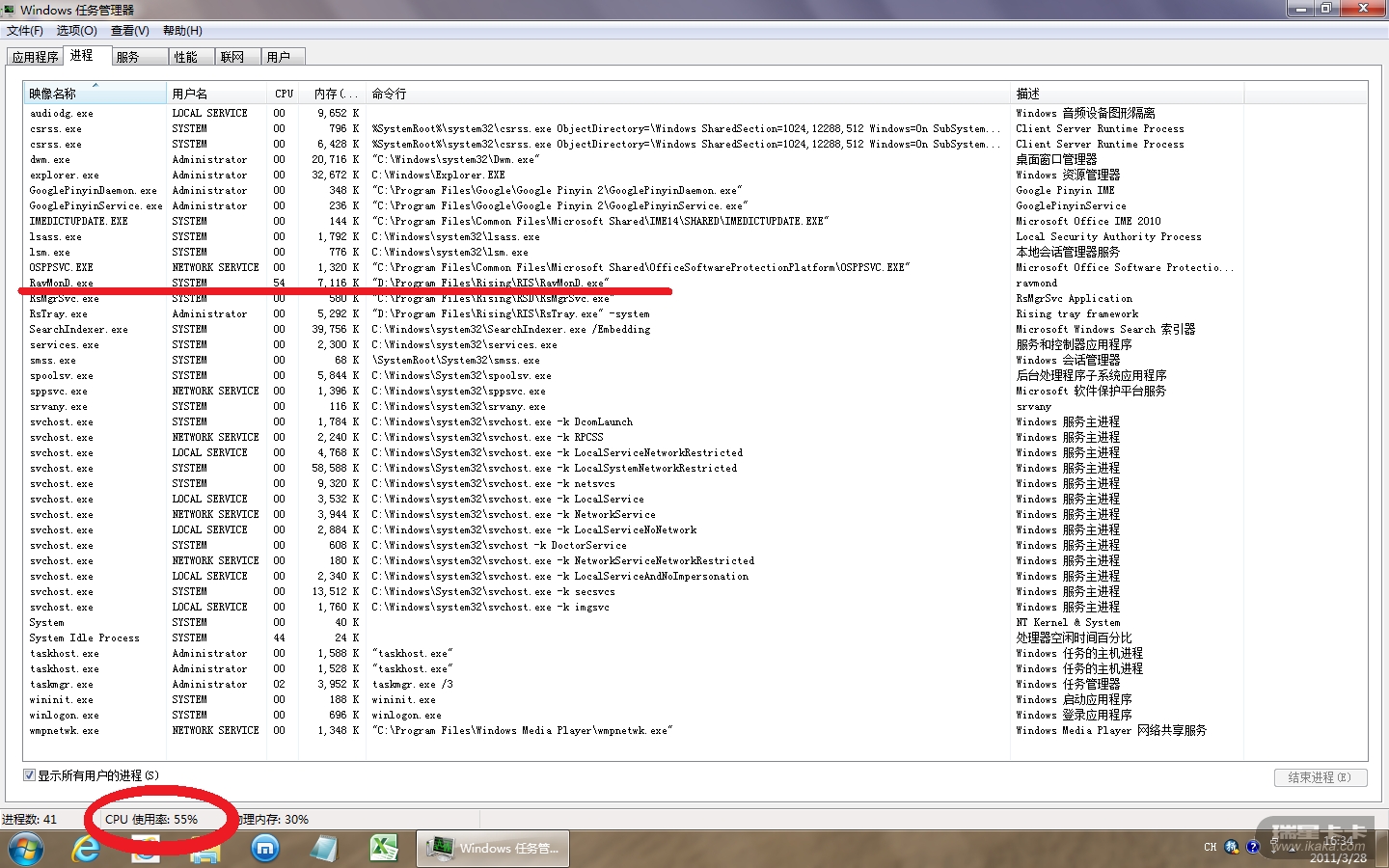The height and width of the screenshot is (868, 1389).
Task: Open the 选项(O) menu
Action: tap(77, 31)
